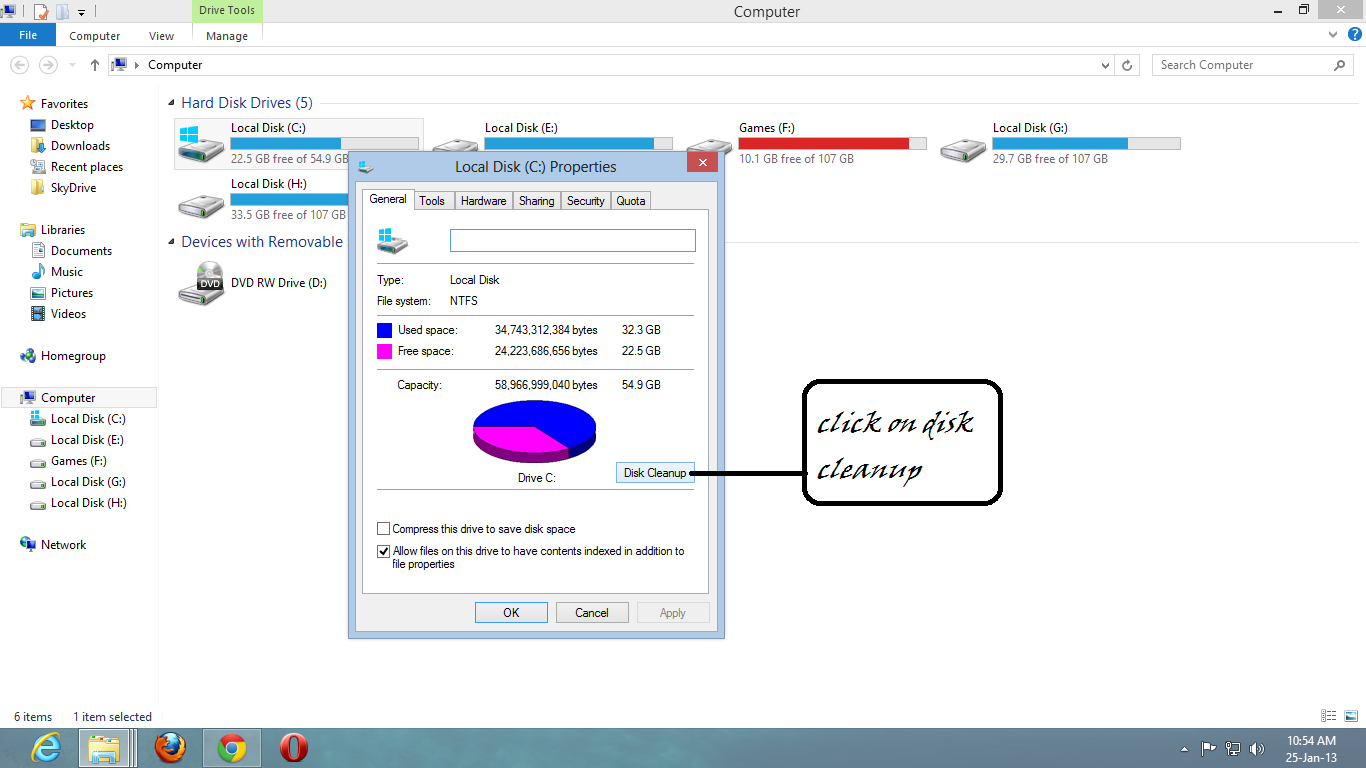Enable Compress this drive to save disk space
Image resolution: width=1366 pixels, height=768 pixels.
(x=383, y=528)
